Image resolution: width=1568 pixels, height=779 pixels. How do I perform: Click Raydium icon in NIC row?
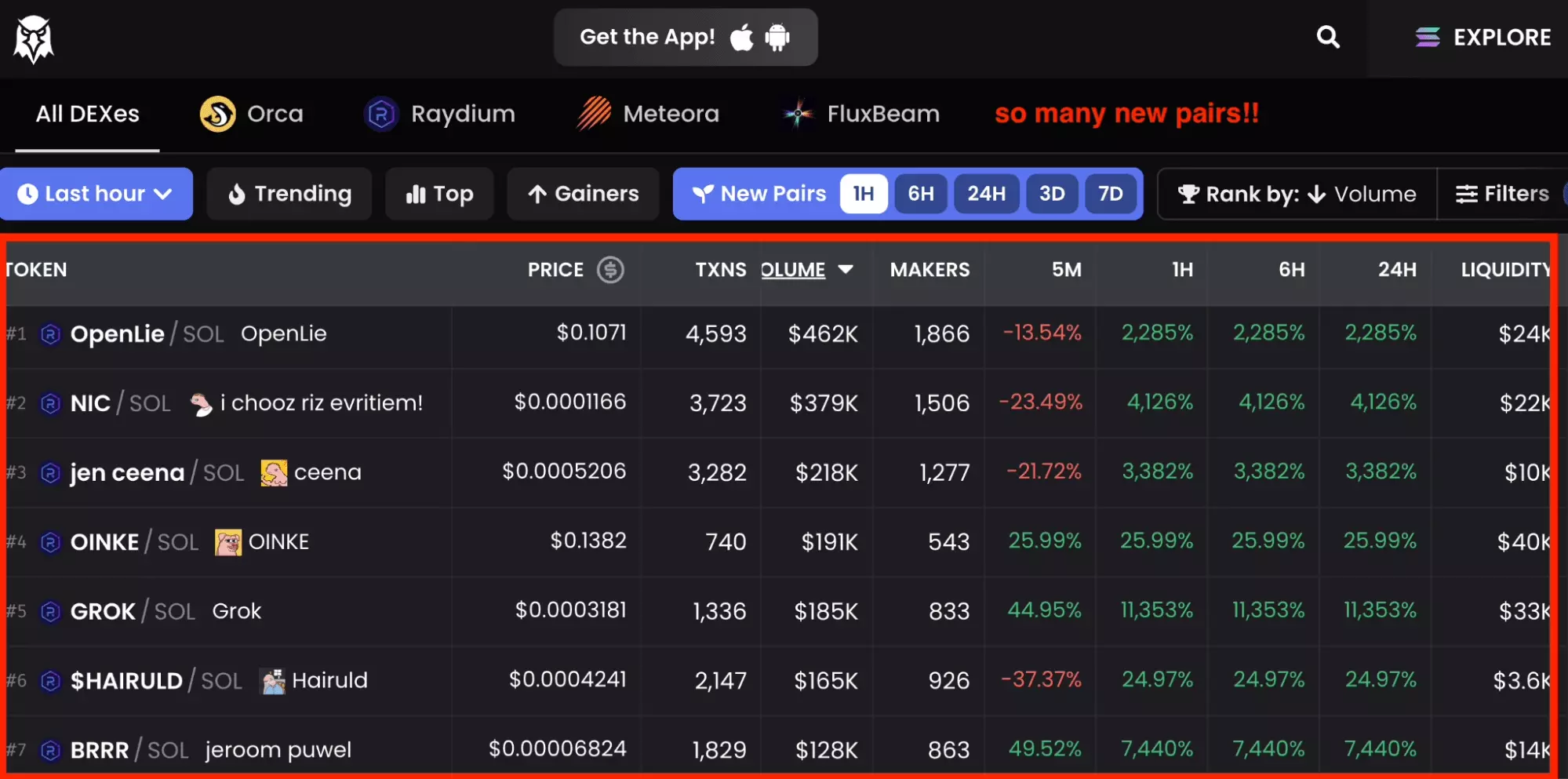point(50,403)
